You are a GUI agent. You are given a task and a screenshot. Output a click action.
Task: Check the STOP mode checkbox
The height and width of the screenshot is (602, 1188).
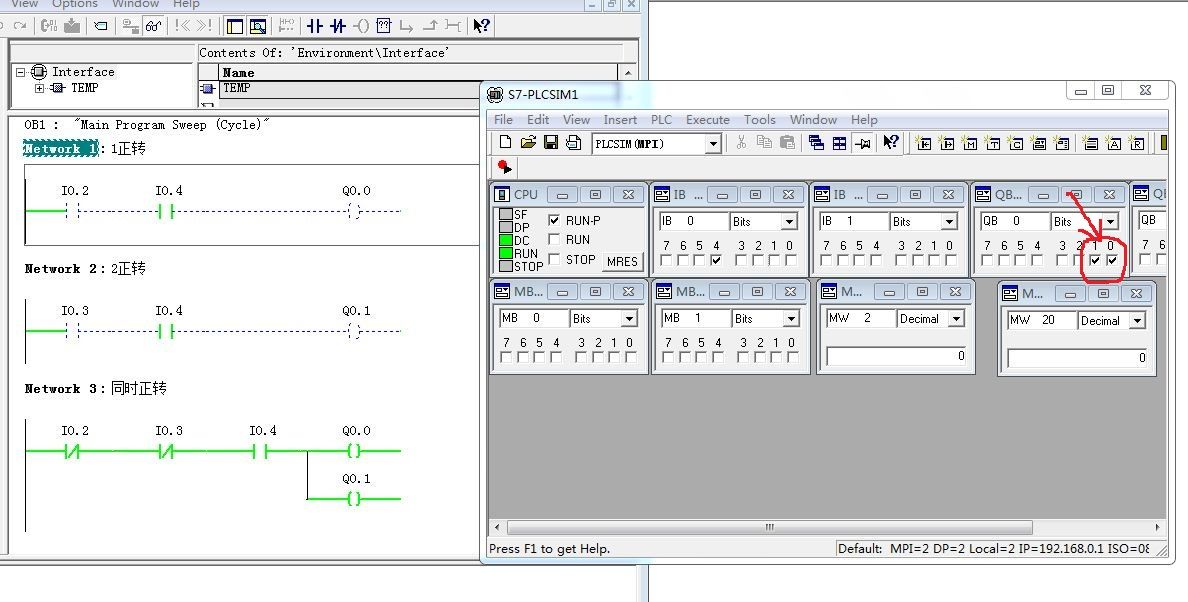point(554,259)
